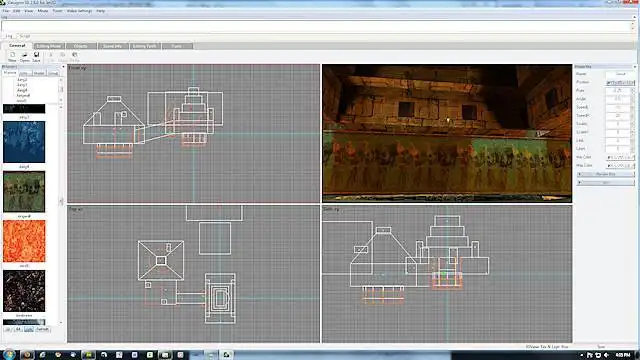Open the File menu
640x360 pixels.
pyautogui.click(x=6, y=11)
